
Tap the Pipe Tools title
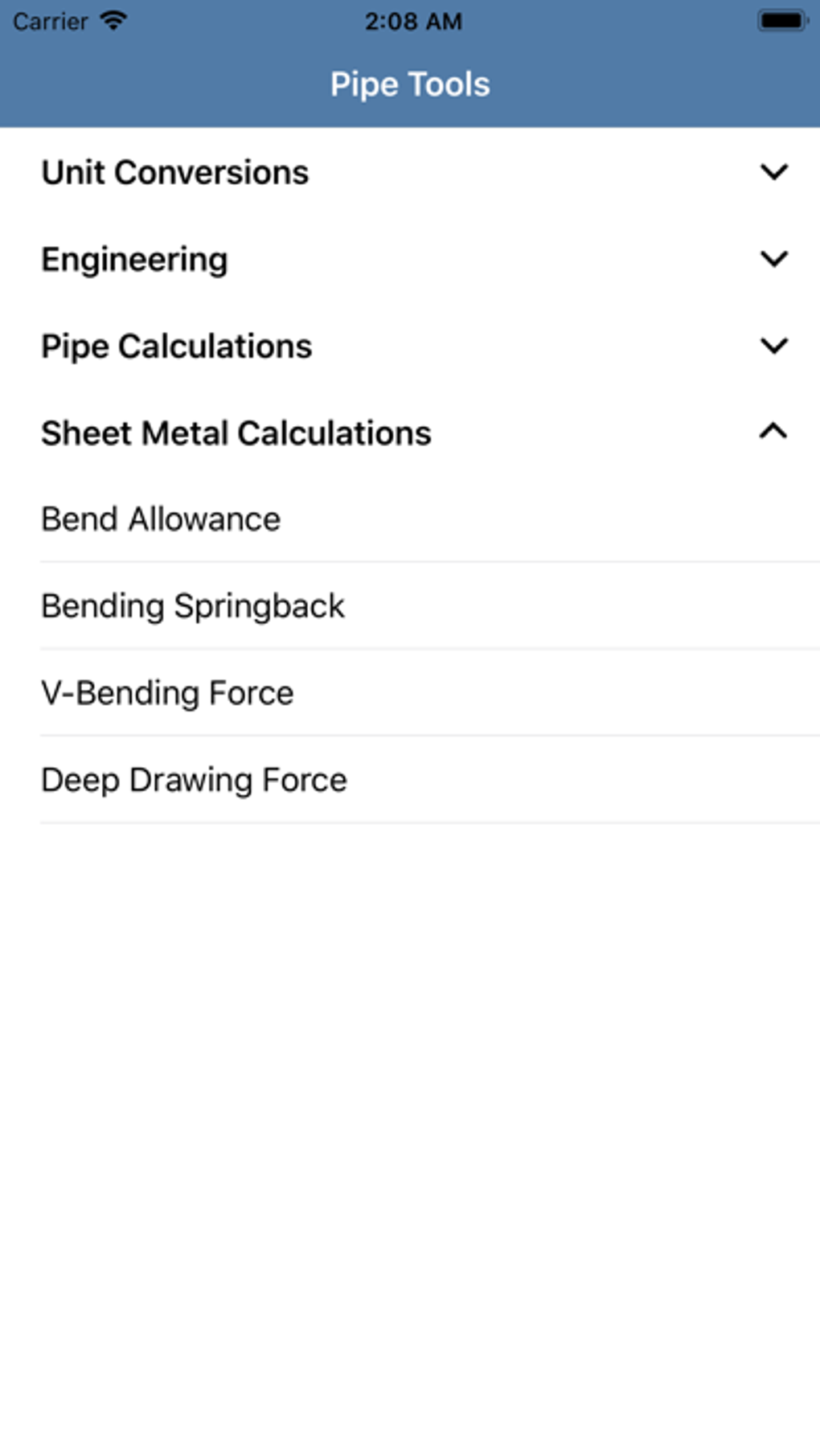410,84
